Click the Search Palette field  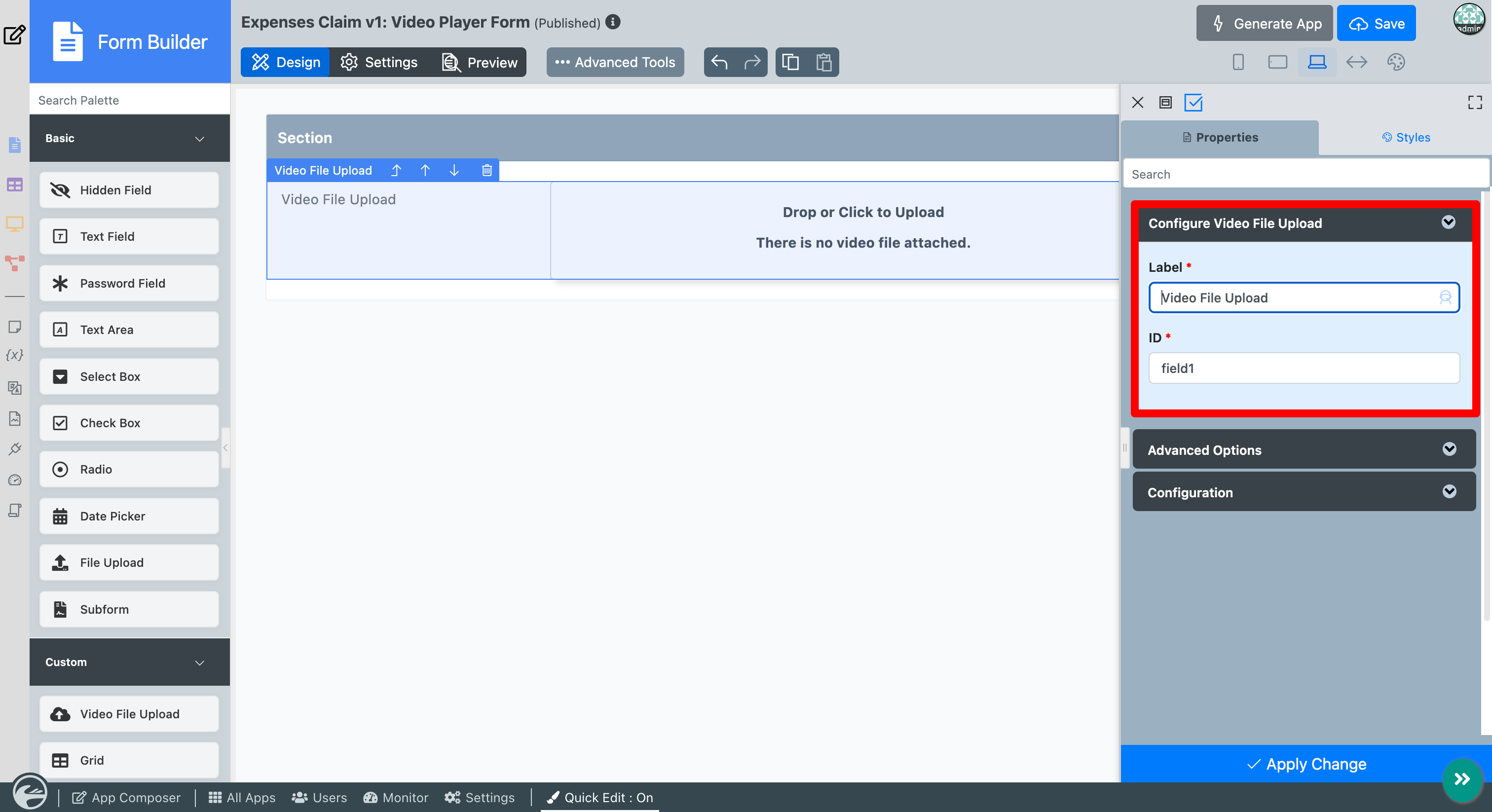pyautogui.click(x=130, y=100)
